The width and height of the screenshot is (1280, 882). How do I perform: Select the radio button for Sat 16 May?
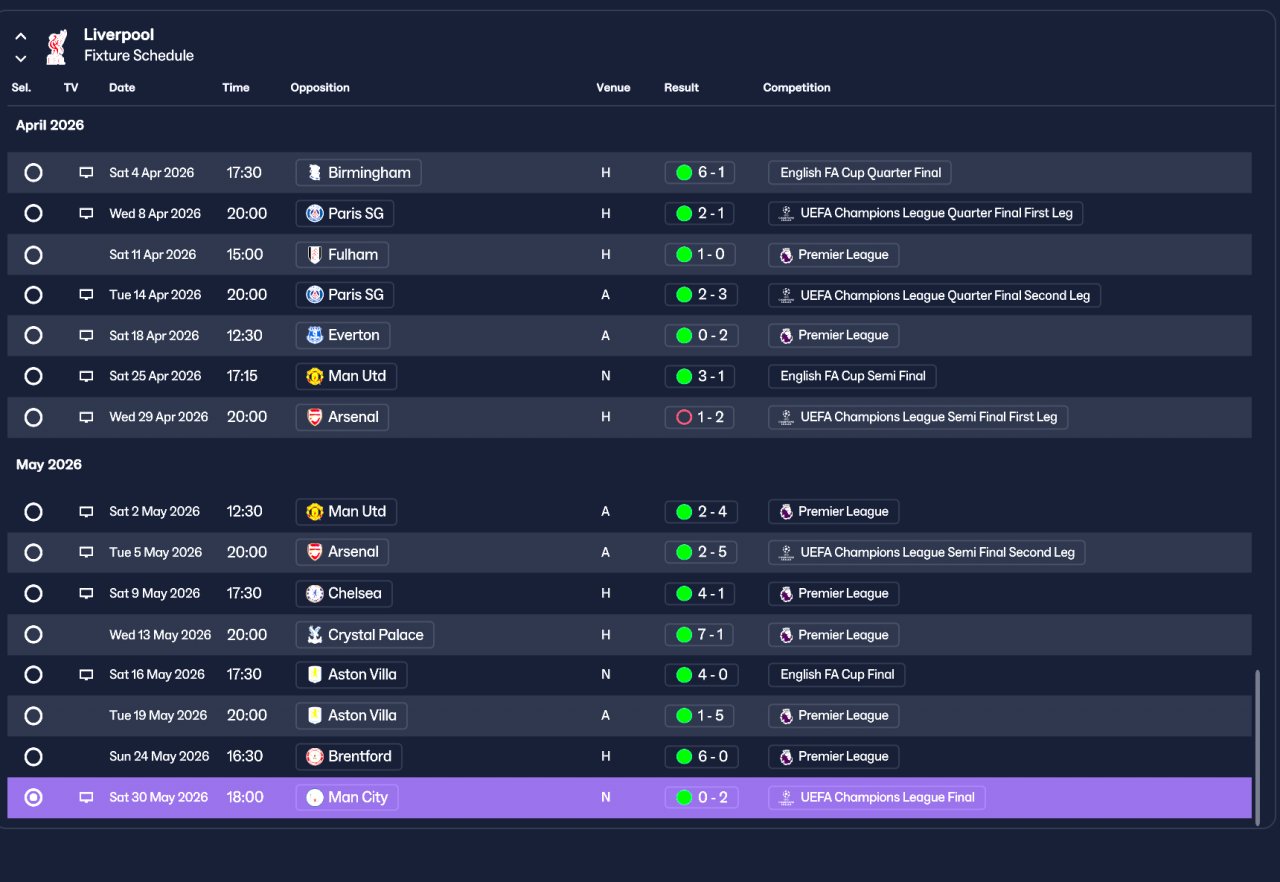(x=33, y=675)
